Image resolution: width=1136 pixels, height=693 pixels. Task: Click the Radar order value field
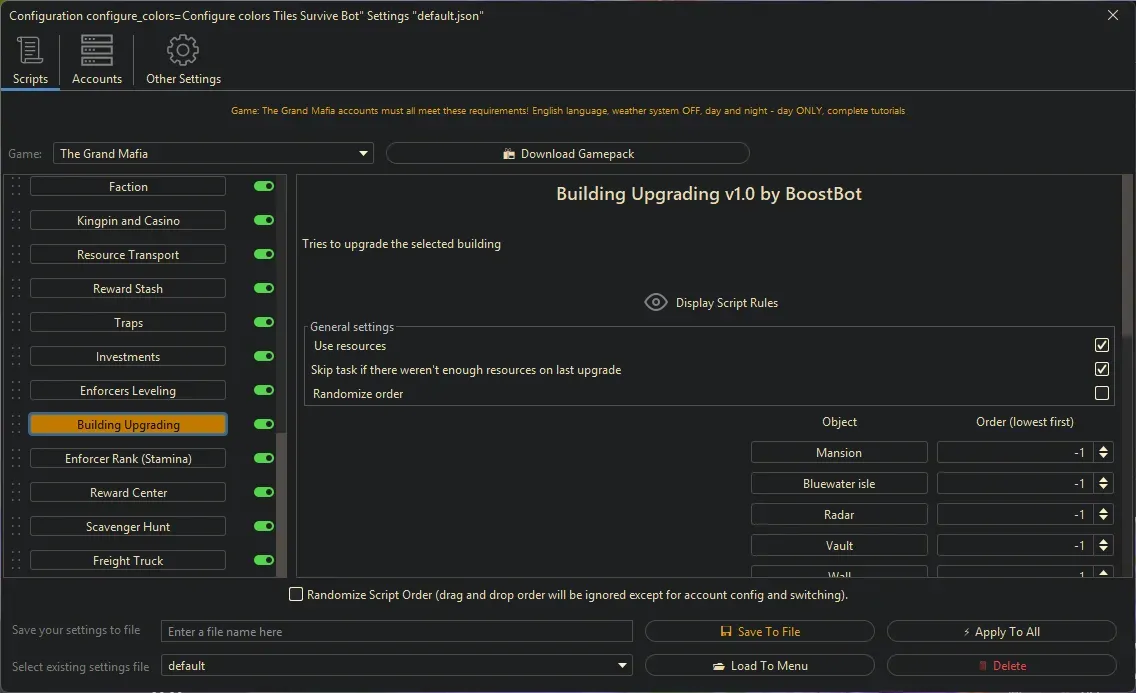[1016, 515]
